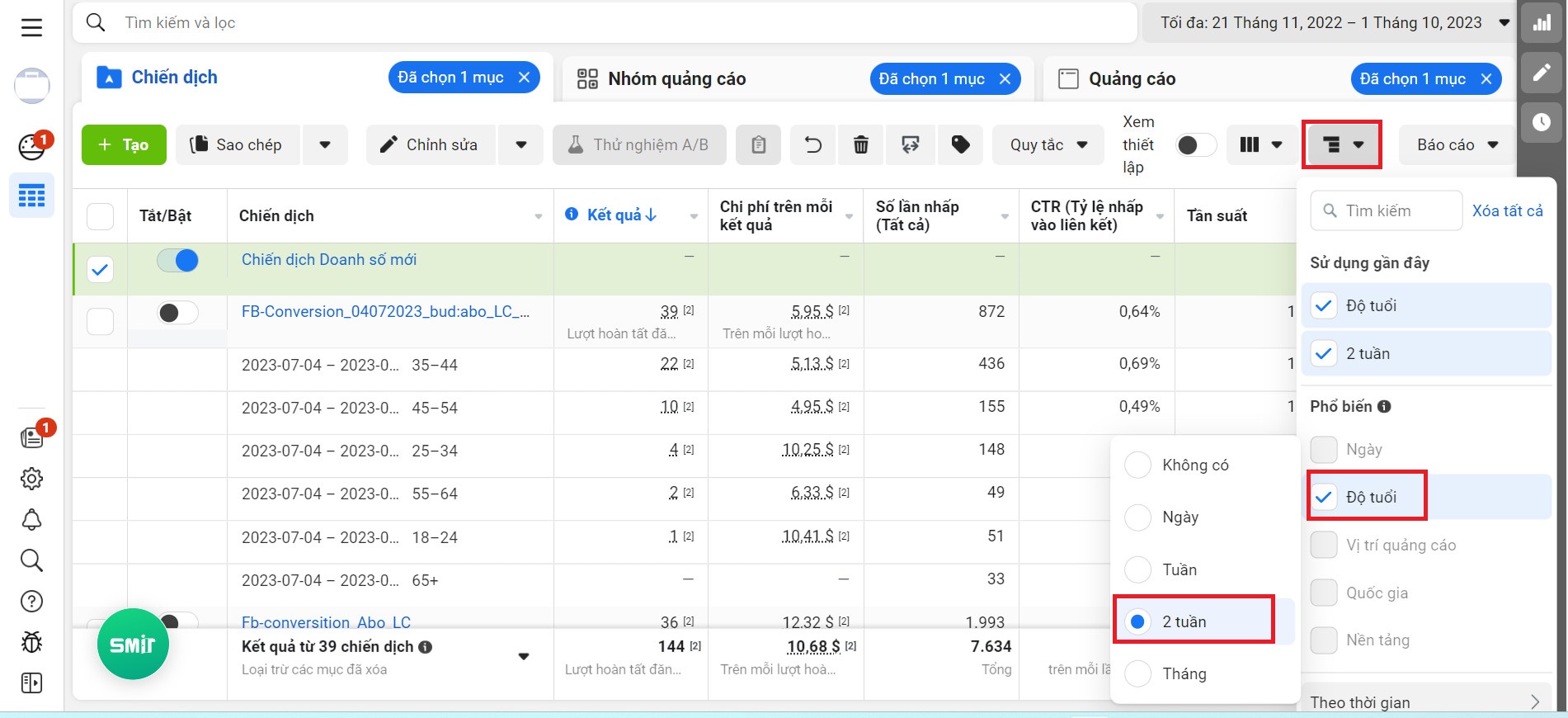
Task: Open the columns layout dropdown
Action: 1260,145
